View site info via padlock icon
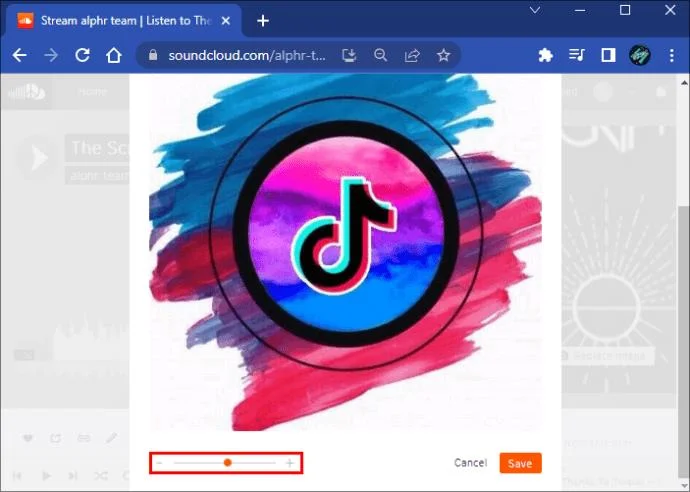Viewport: 690px width, 492px height. pos(153,55)
